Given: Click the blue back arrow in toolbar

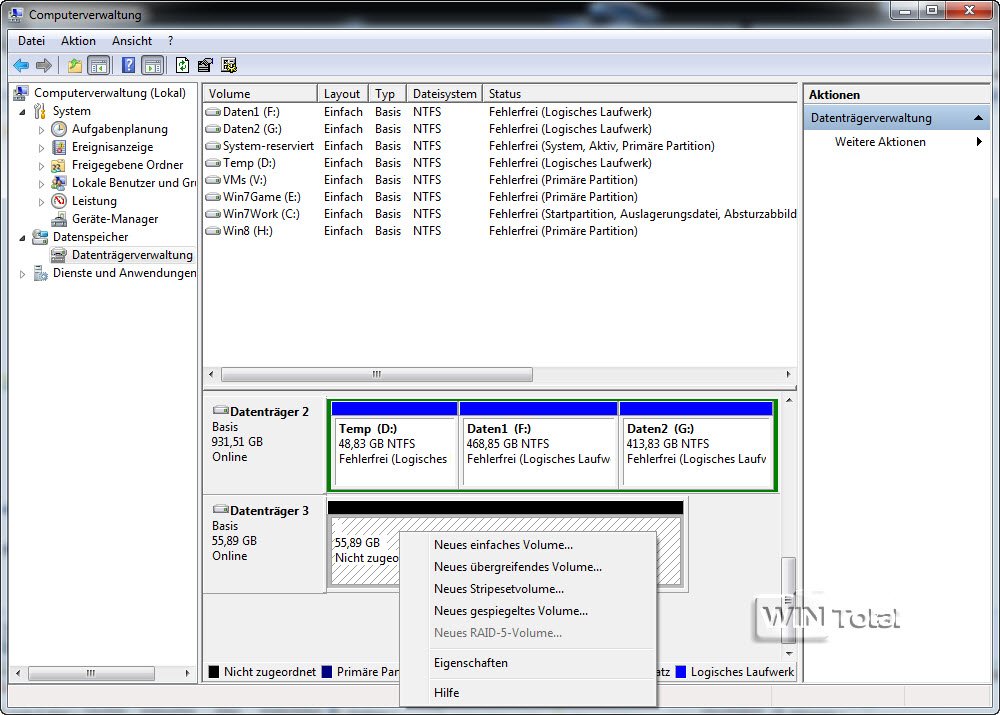Looking at the screenshot, I should pyautogui.click(x=21, y=65).
